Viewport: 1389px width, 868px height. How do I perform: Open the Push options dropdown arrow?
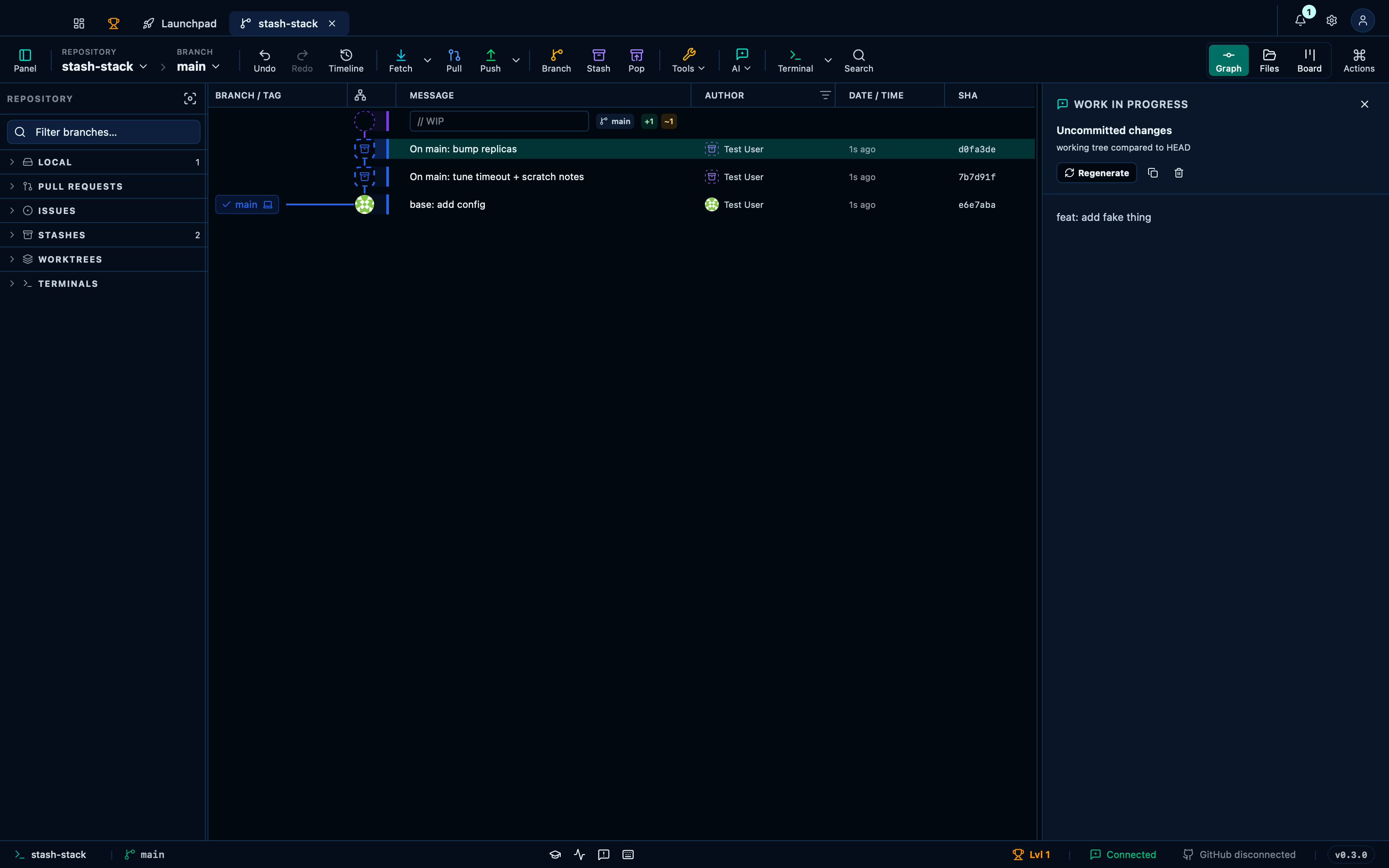click(516, 60)
